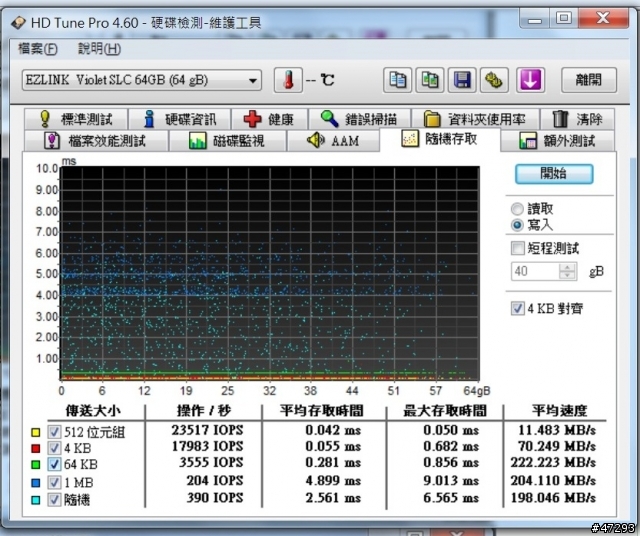Viewport: 640px width, 536px height.
Task: Click the 最大存取時間 column header
Action: pos(445,411)
